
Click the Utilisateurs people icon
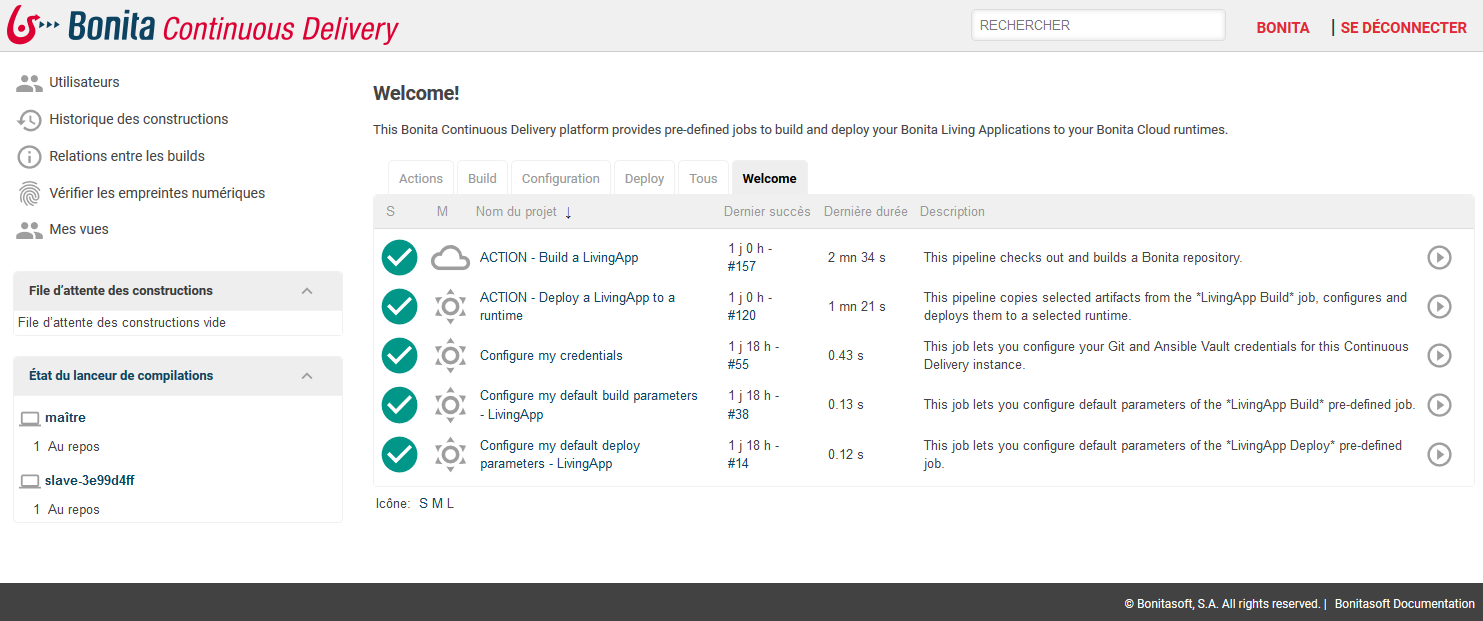[30, 83]
